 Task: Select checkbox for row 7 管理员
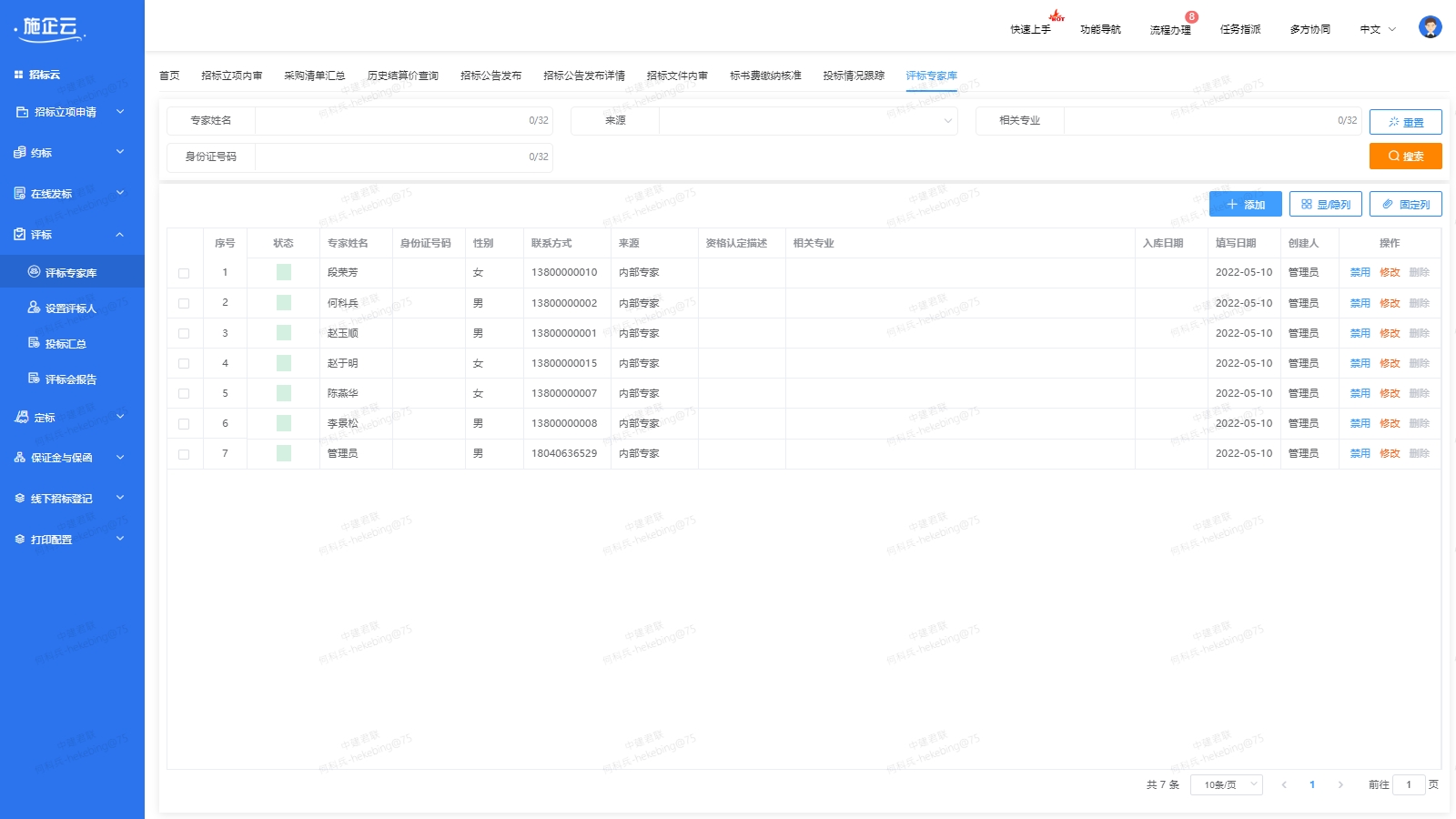184,454
